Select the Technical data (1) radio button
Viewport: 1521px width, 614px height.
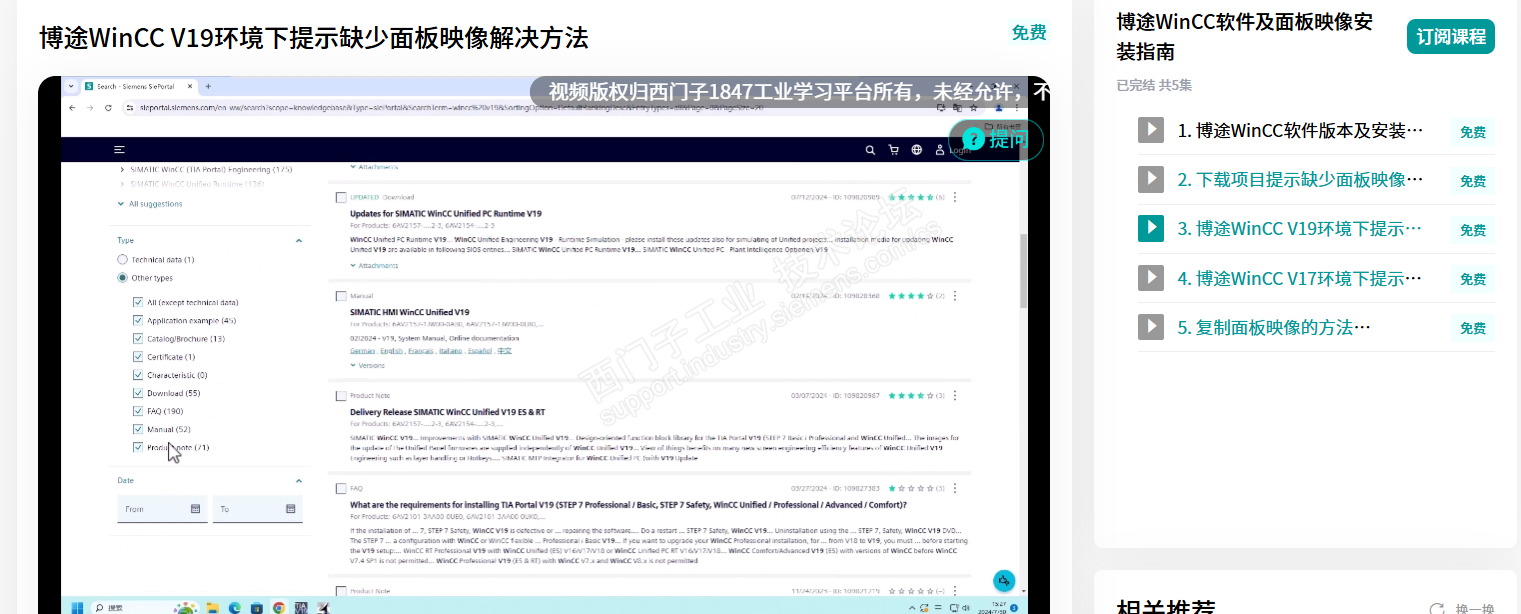pos(122,260)
